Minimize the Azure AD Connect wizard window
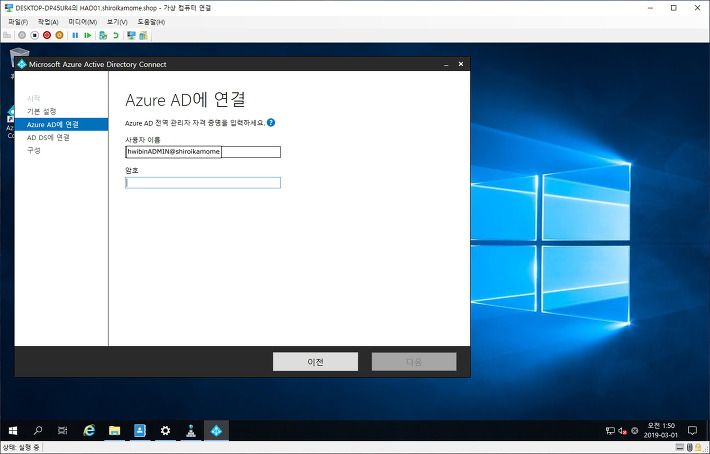The image size is (710, 454). (x=446, y=64)
